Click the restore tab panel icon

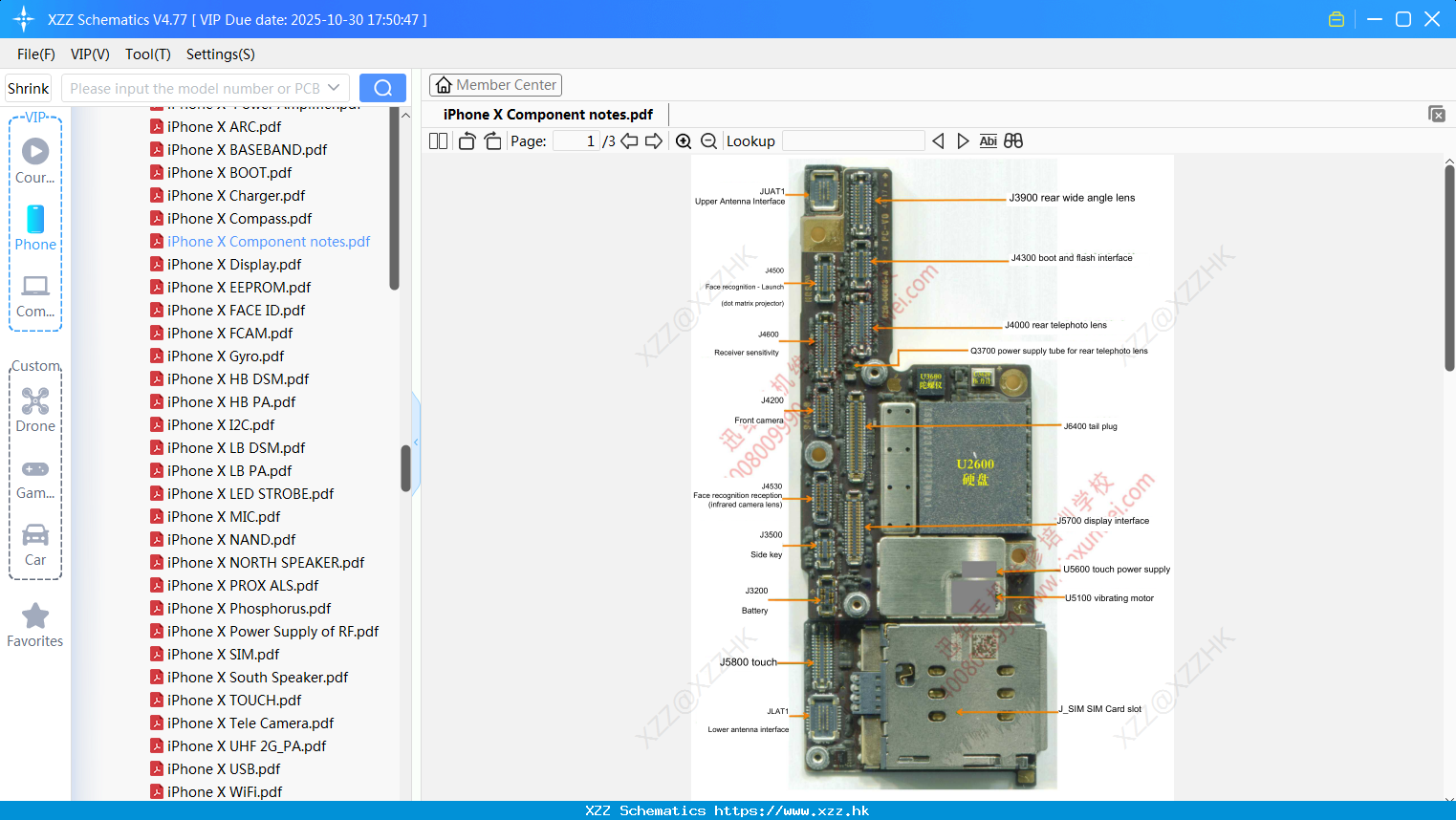[x=1436, y=114]
